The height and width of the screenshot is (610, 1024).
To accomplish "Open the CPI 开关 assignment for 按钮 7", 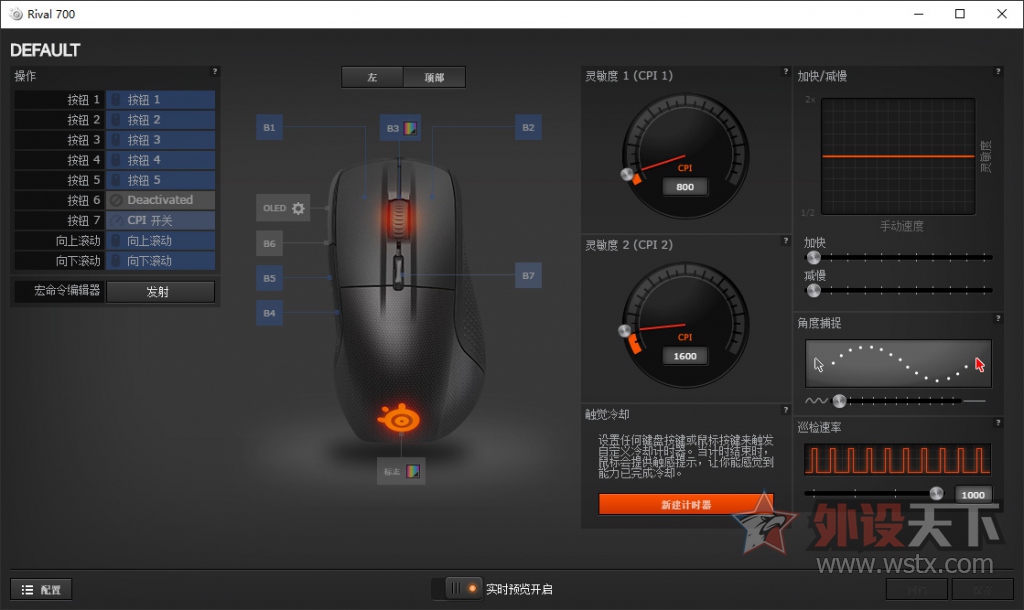I will click(160, 220).
